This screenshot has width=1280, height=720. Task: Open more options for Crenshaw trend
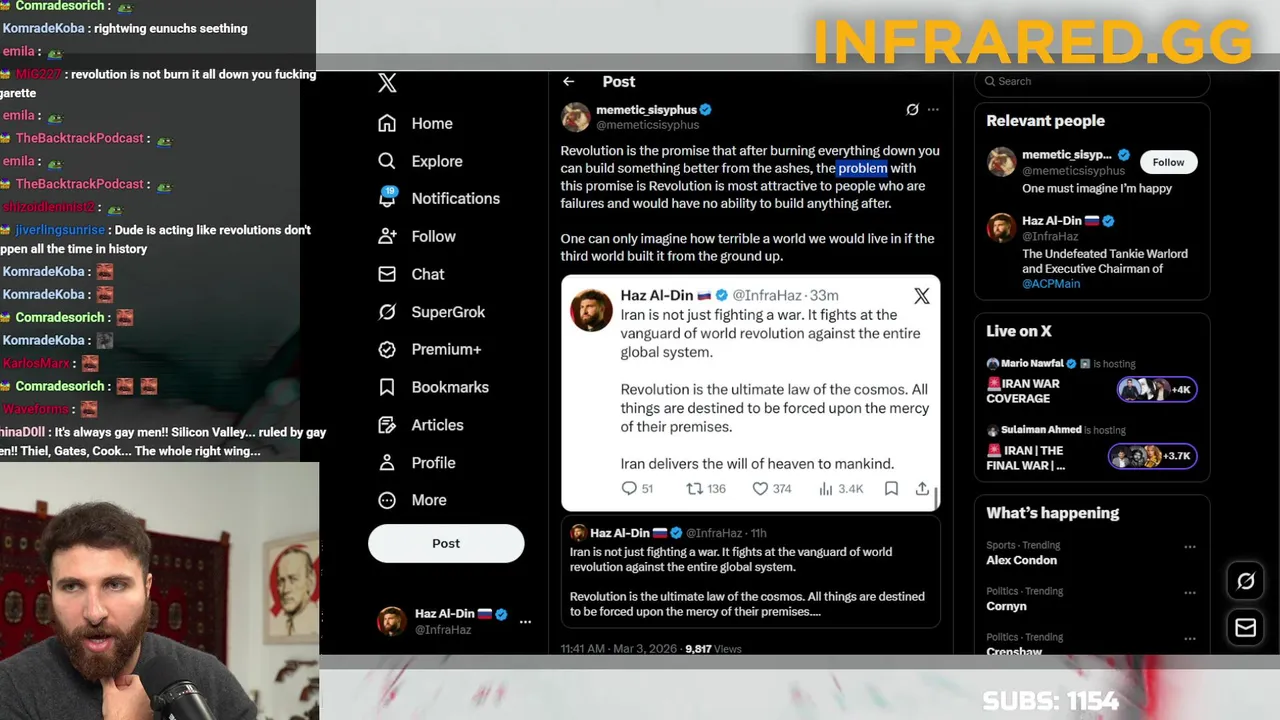[x=1189, y=638]
